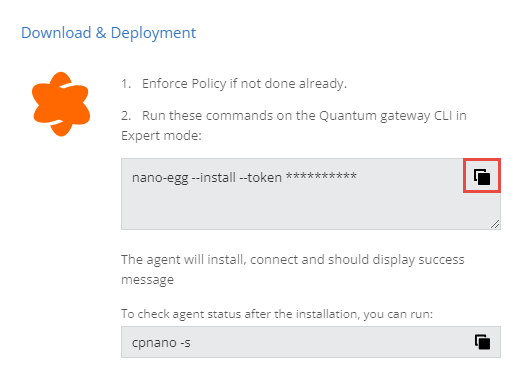Copy the nano-egg install command
Screen dimensions: 517x385
click(x=482, y=176)
